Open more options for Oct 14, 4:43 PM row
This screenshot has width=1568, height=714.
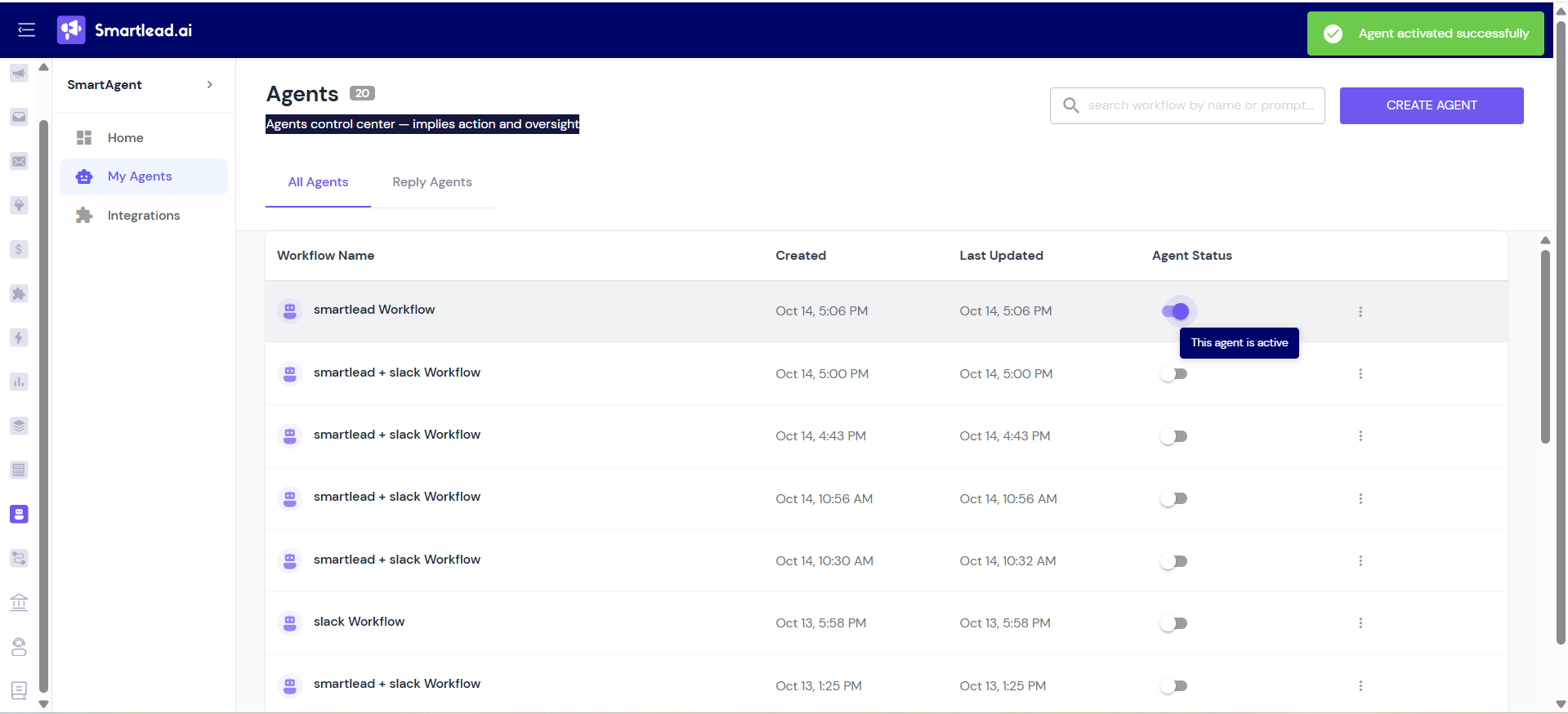[x=1360, y=436]
